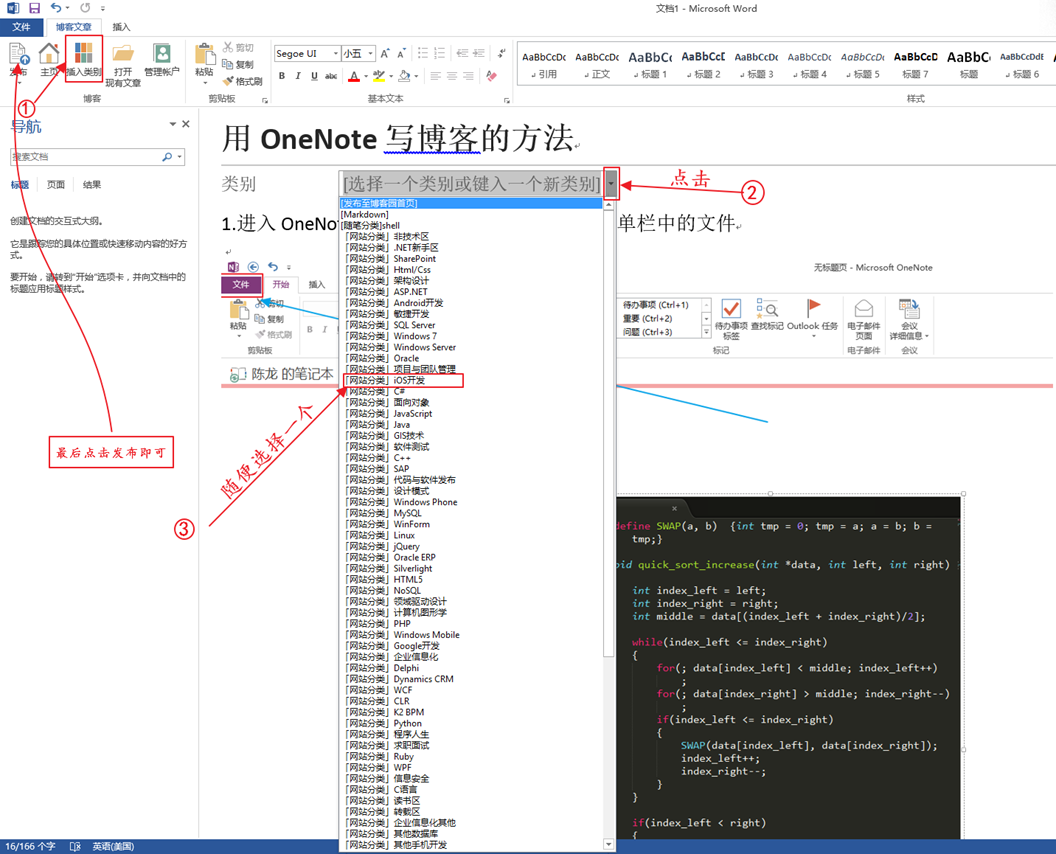The width and height of the screenshot is (1056, 854).
Task: Switch to 标题 tab in navigation pane
Action: pyautogui.click(x=20, y=185)
